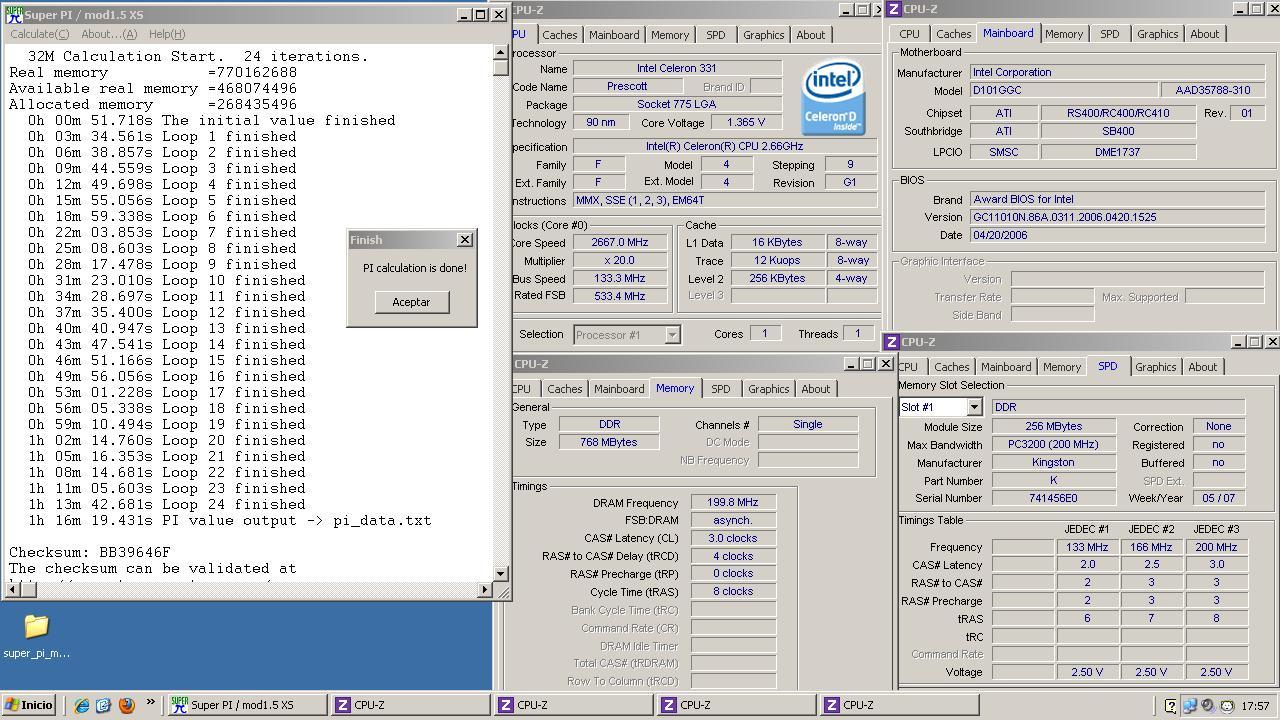Switch to CPU tab in Mainboard CPU-Z window
Image resolution: width=1280 pixels, height=720 pixels.
coord(909,34)
